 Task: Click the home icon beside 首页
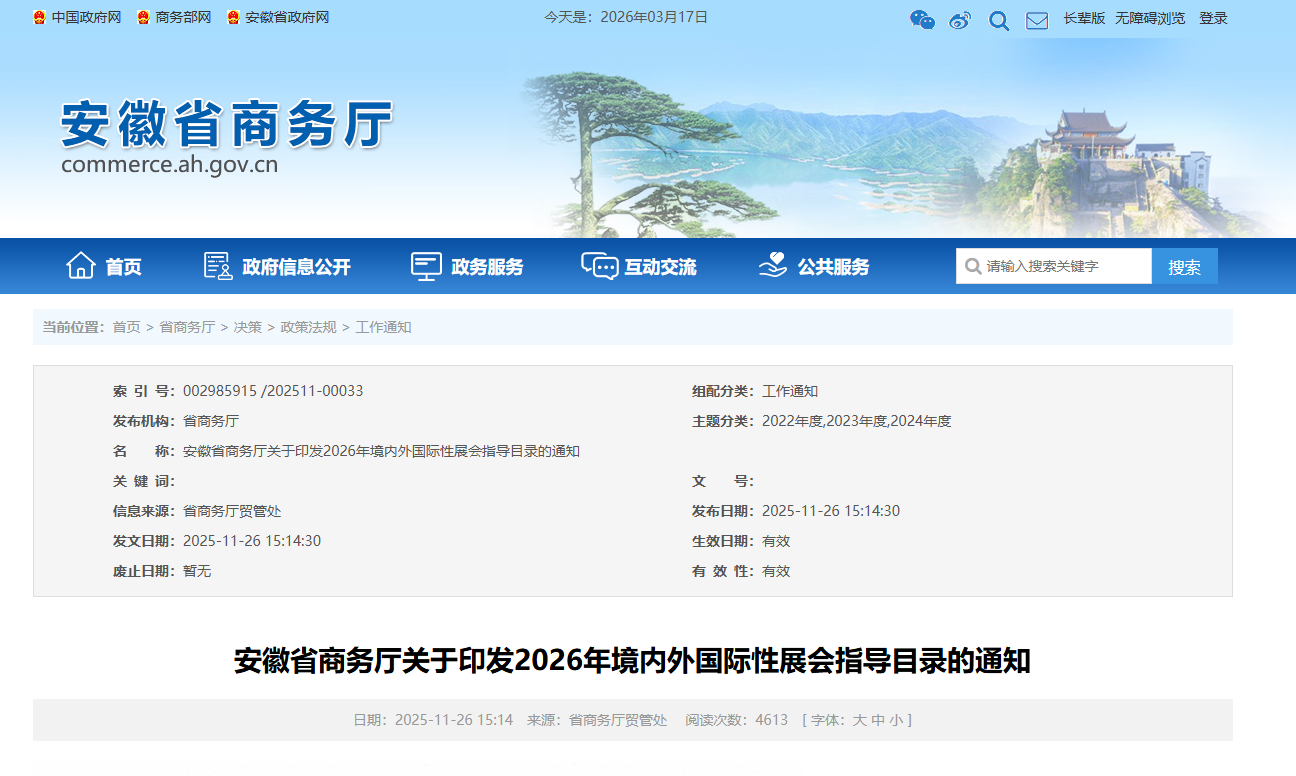81,266
